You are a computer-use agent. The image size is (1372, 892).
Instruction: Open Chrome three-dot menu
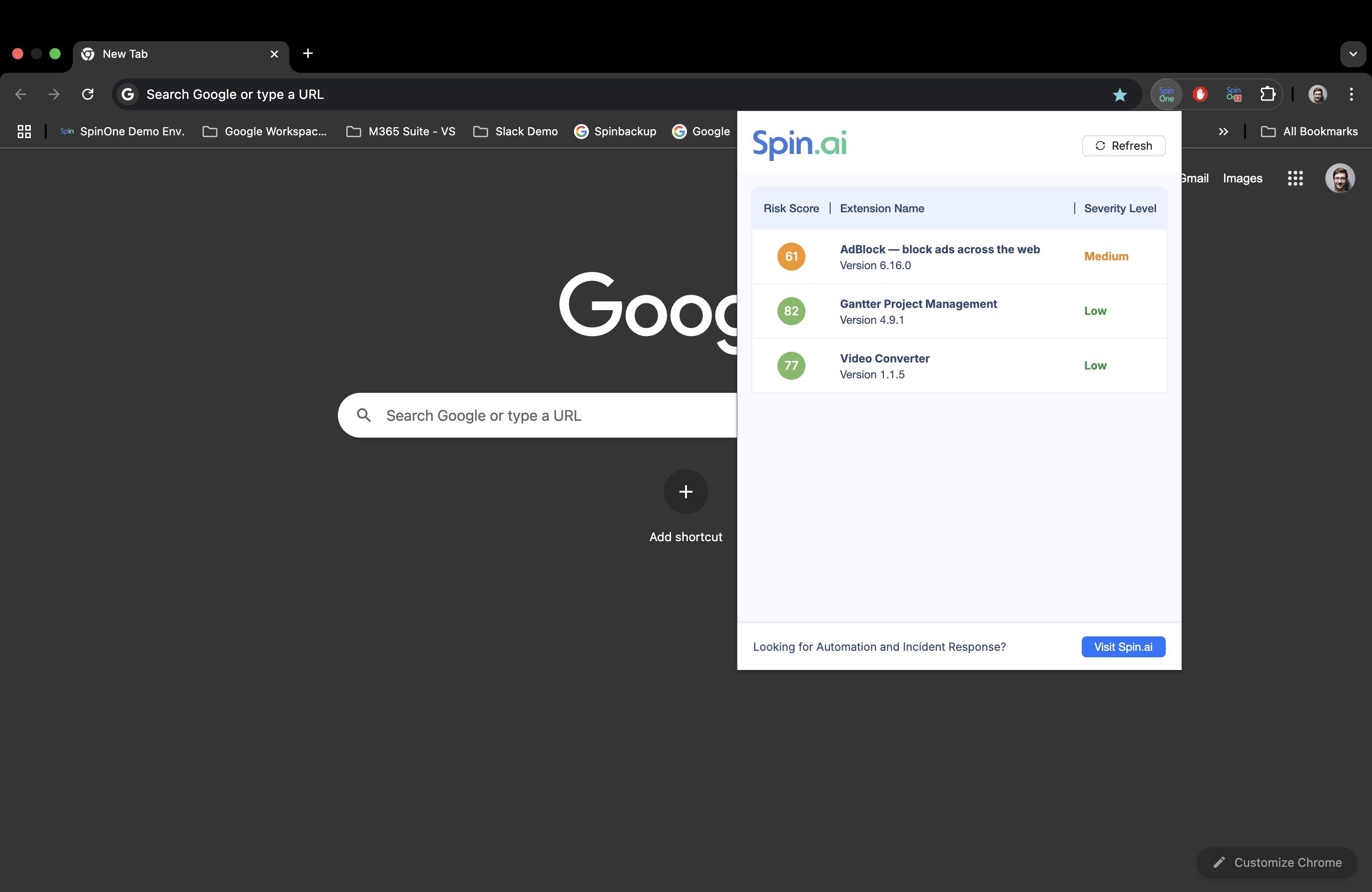click(1351, 94)
